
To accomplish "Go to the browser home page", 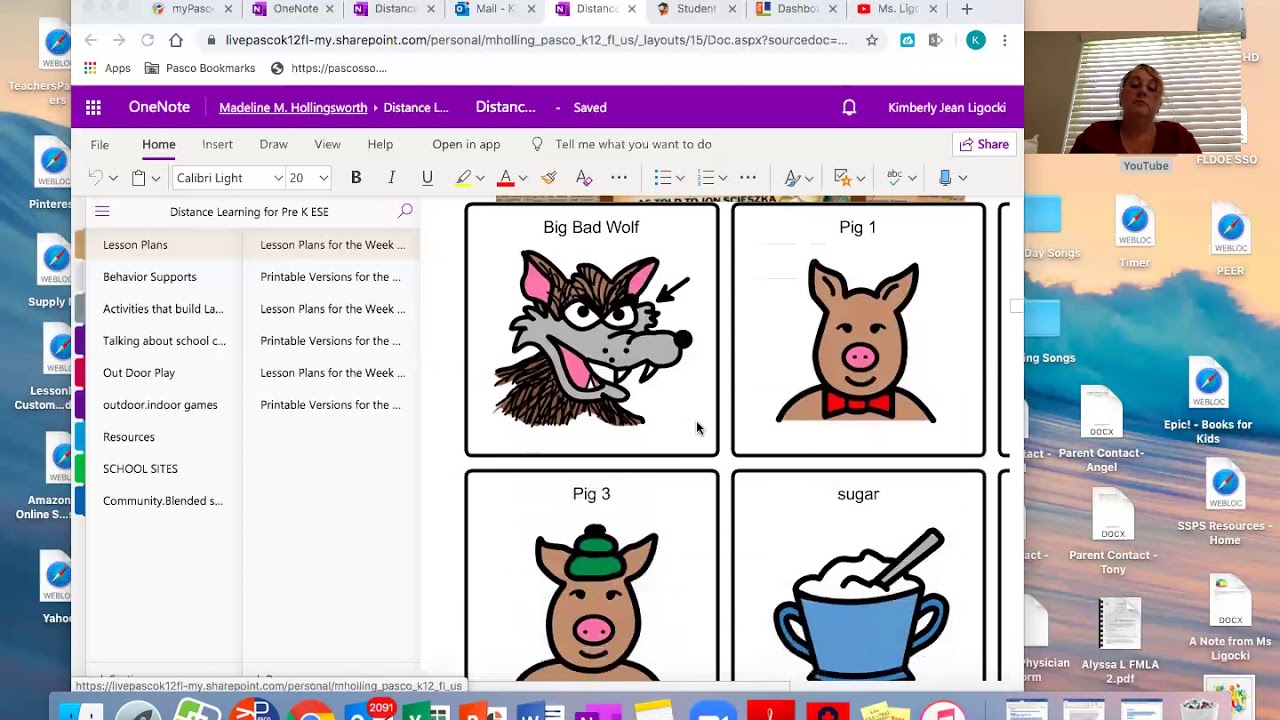I will [x=176, y=40].
